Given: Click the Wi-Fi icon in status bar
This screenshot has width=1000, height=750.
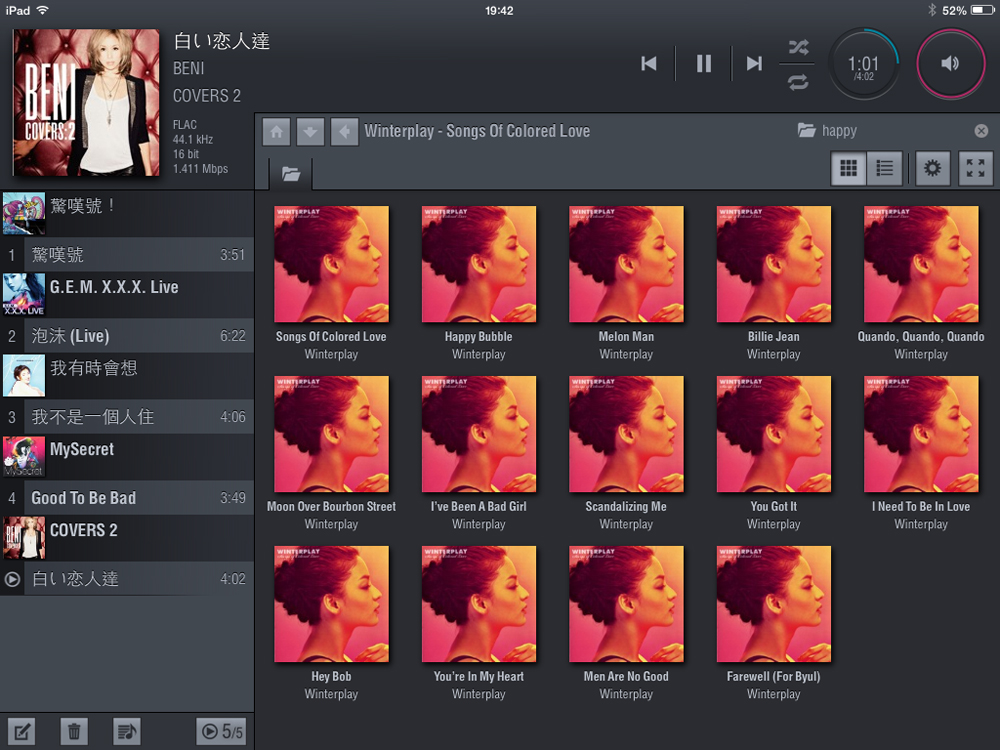Looking at the screenshot, I should click(x=43, y=10).
